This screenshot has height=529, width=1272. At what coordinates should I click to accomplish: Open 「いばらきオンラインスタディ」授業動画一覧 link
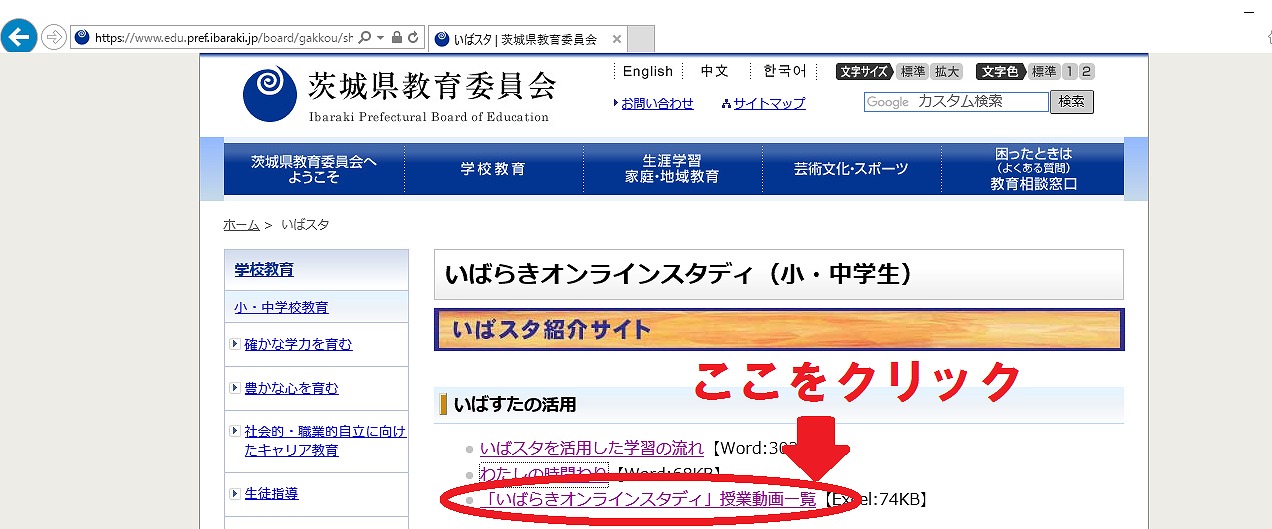648,499
